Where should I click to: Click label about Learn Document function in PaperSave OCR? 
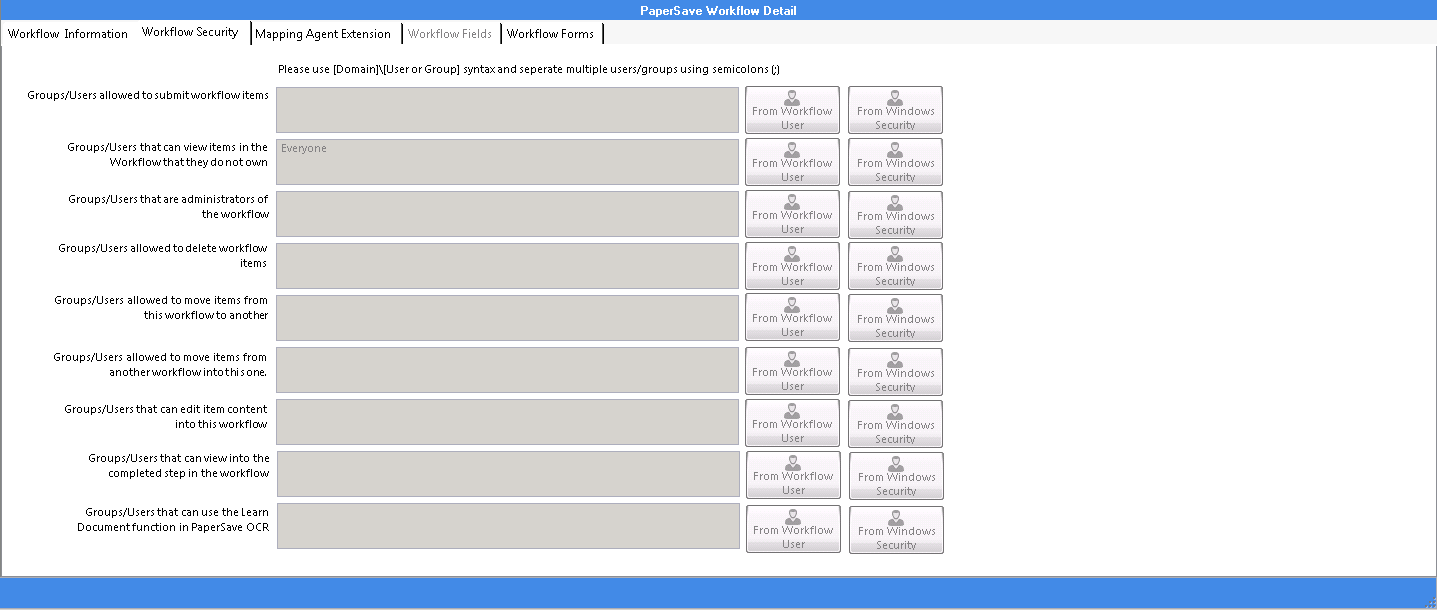point(172,519)
